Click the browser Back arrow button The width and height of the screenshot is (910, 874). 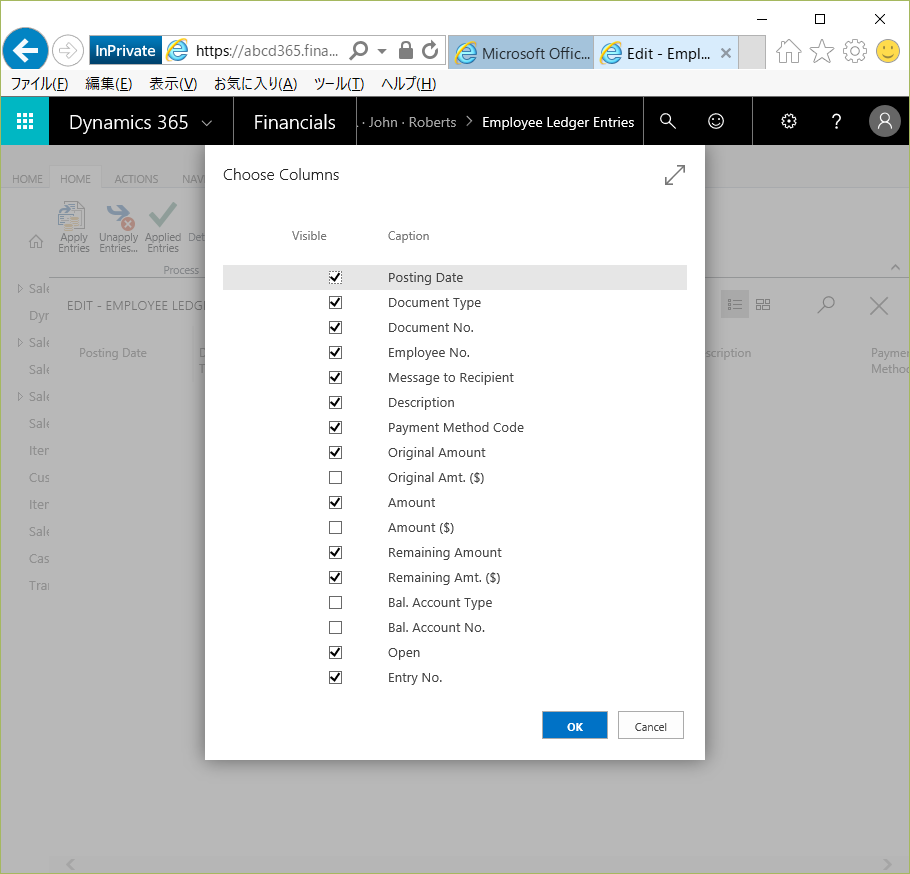pos(25,50)
